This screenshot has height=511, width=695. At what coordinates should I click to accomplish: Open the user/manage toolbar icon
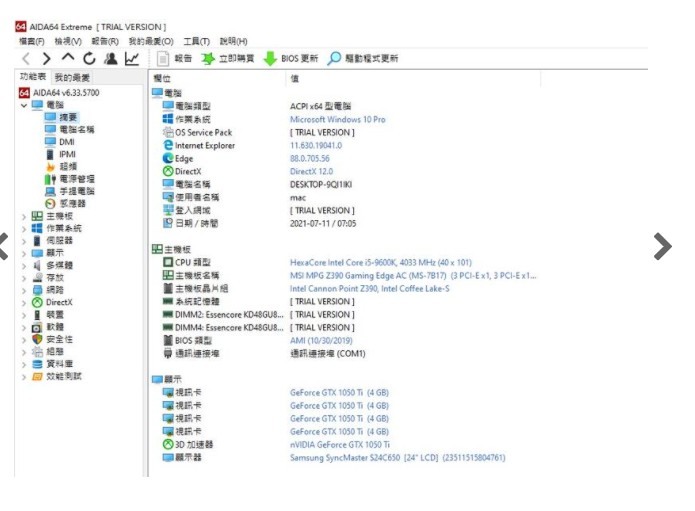(x=111, y=58)
